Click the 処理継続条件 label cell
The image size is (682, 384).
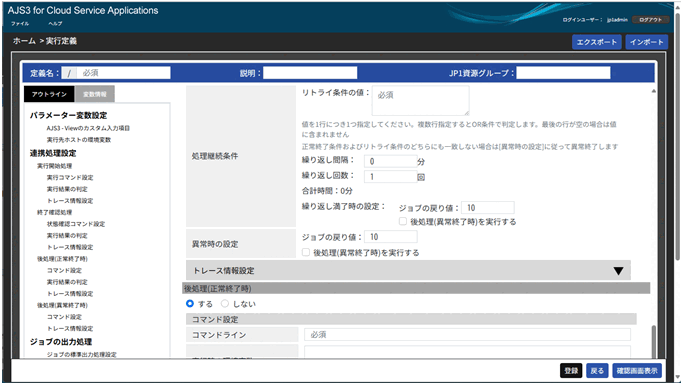tap(241, 156)
